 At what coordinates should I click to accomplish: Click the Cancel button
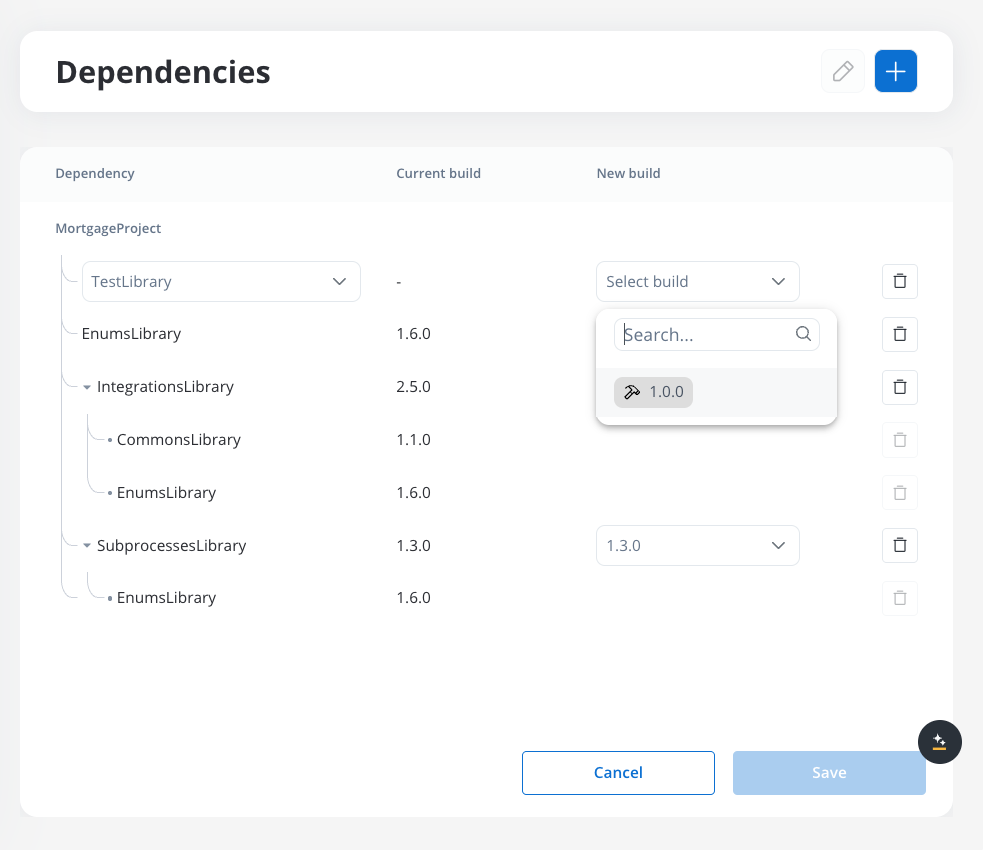point(618,773)
